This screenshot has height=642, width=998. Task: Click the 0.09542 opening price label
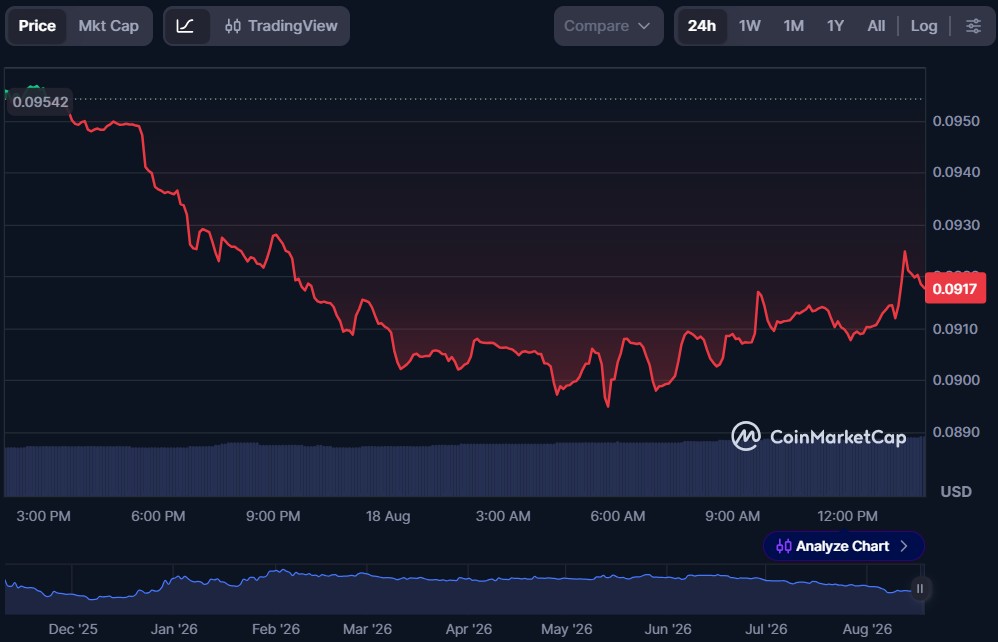click(x=39, y=102)
